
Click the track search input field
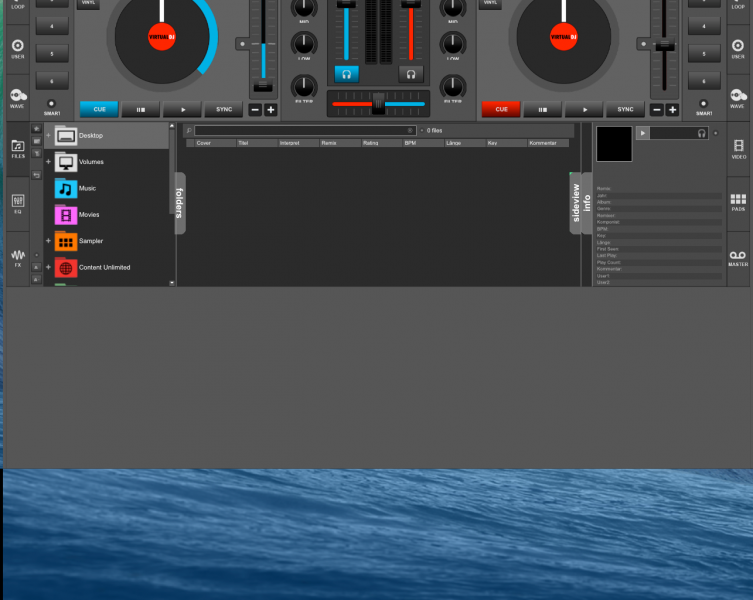pos(304,131)
